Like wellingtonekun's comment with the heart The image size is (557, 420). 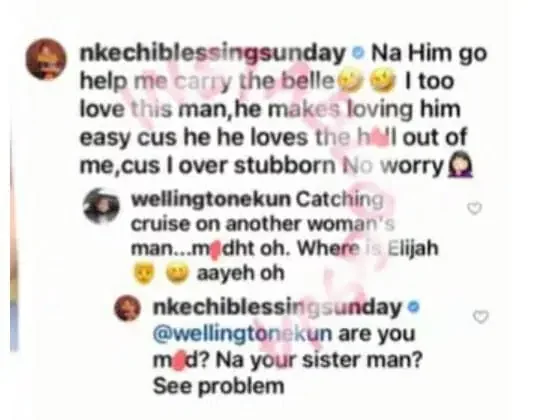[474, 208]
